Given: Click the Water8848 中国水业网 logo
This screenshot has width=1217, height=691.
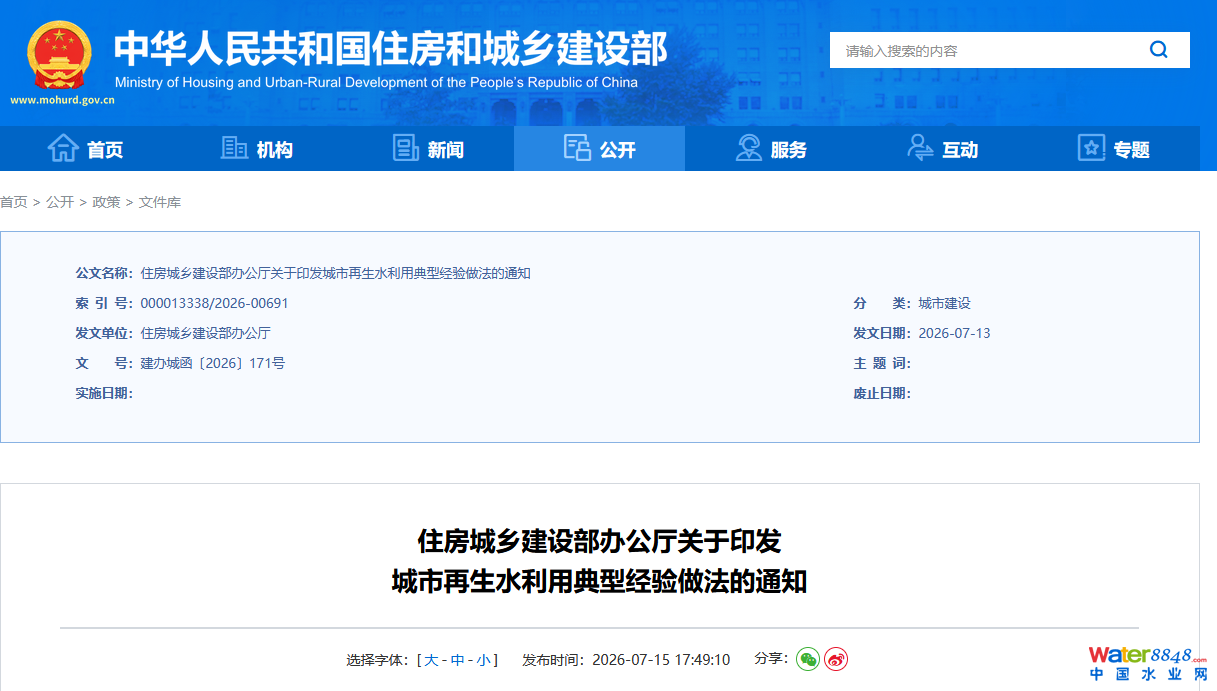Looking at the screenshot, I should click(1148, 664).
